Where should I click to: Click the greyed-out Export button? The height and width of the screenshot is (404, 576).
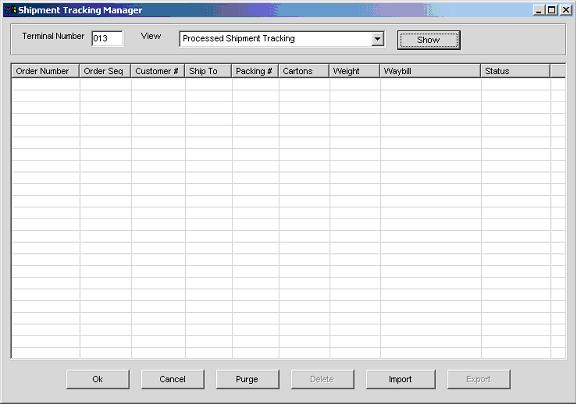[x=478, y=379]
